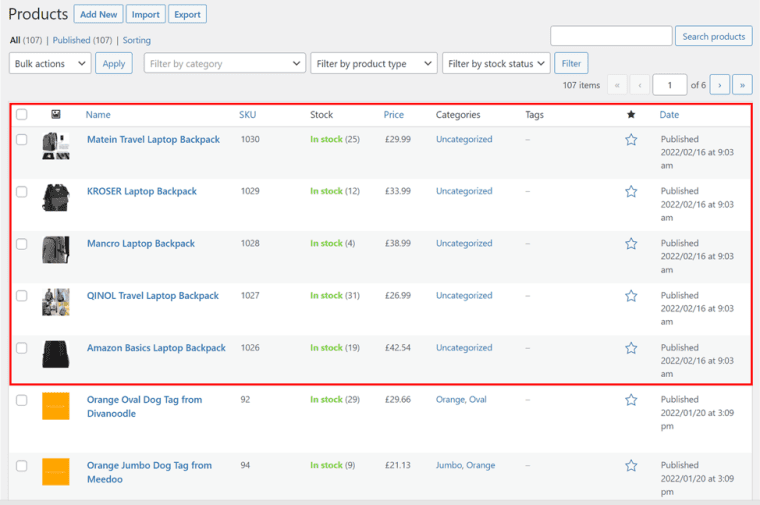
Task: Open KROSER Laptop Backpack thumbnail
Action: [56, 198]
